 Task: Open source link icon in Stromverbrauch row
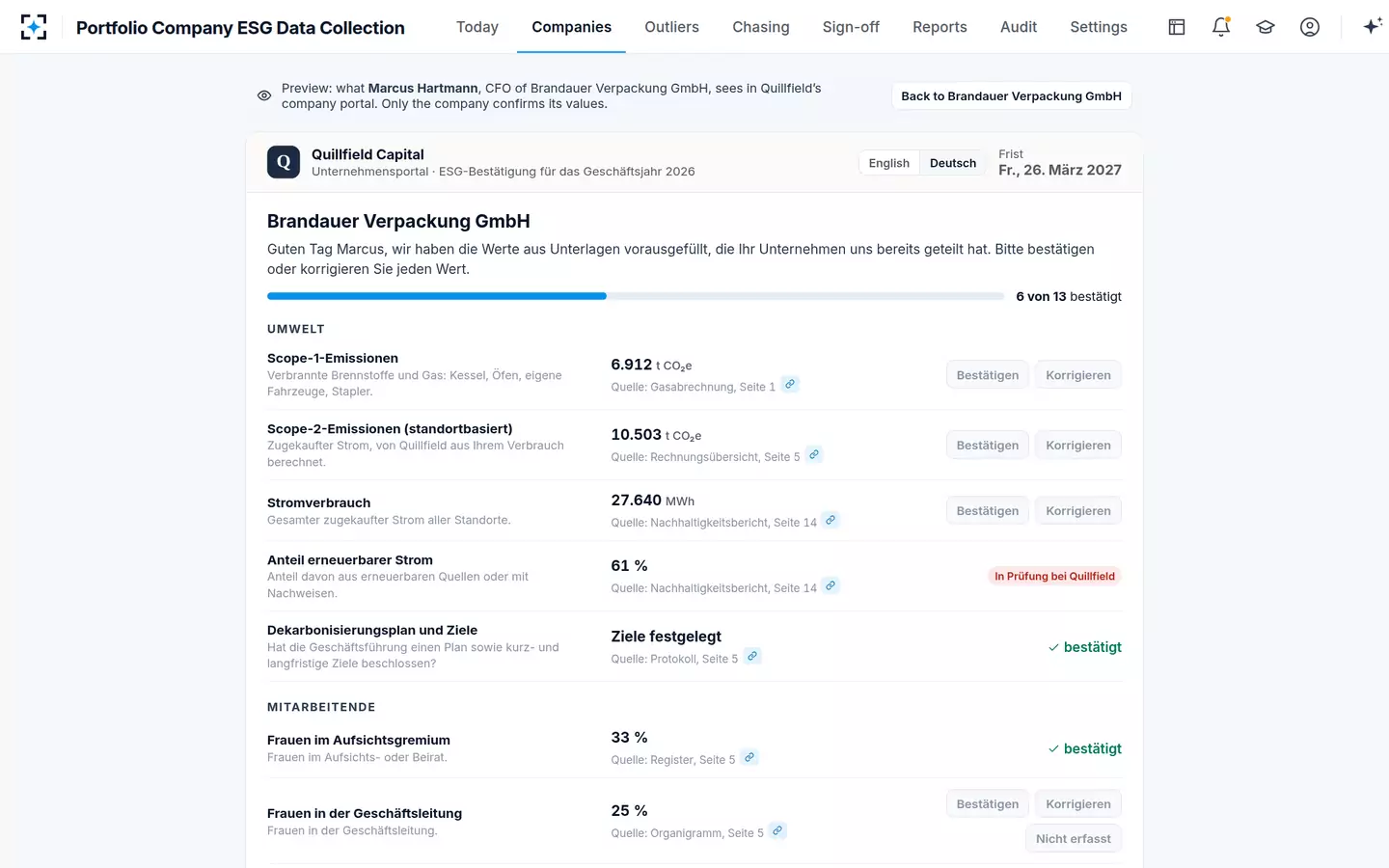[831, 521]
